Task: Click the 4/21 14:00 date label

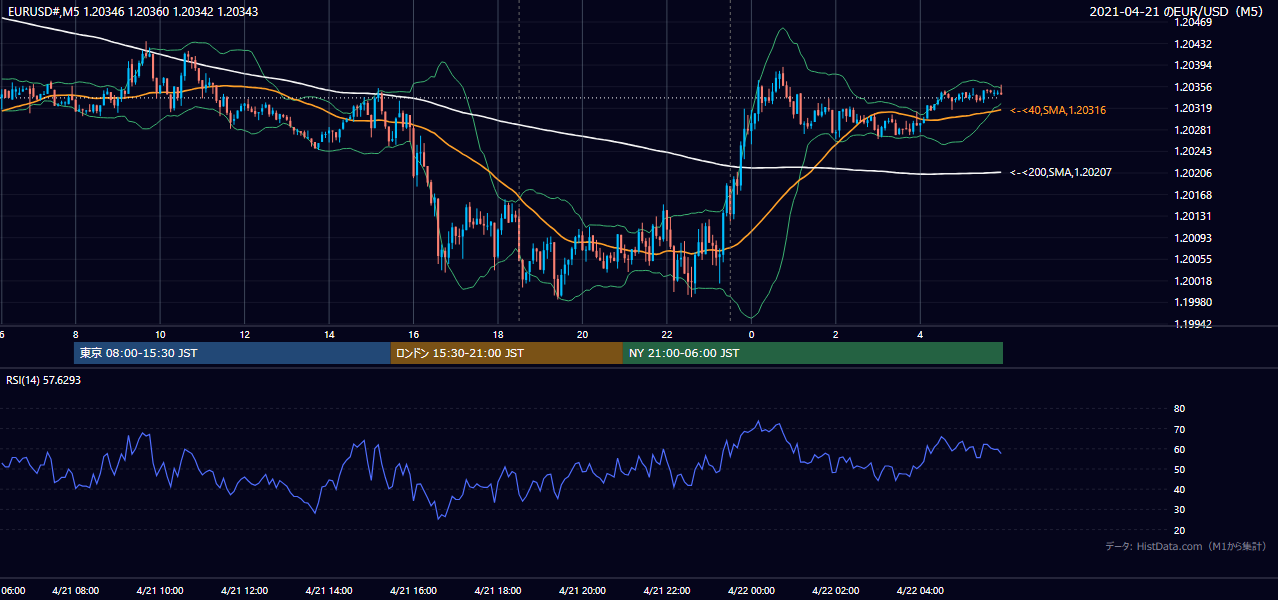Action: 329,591
